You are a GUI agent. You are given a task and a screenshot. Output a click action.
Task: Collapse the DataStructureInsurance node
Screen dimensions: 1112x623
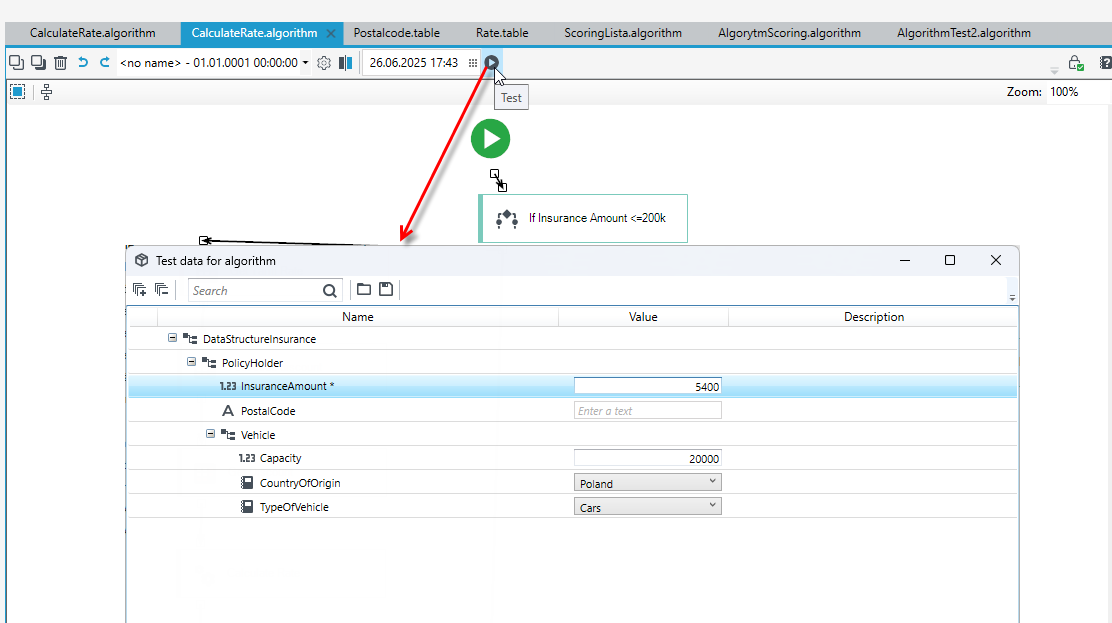point(172,338)
